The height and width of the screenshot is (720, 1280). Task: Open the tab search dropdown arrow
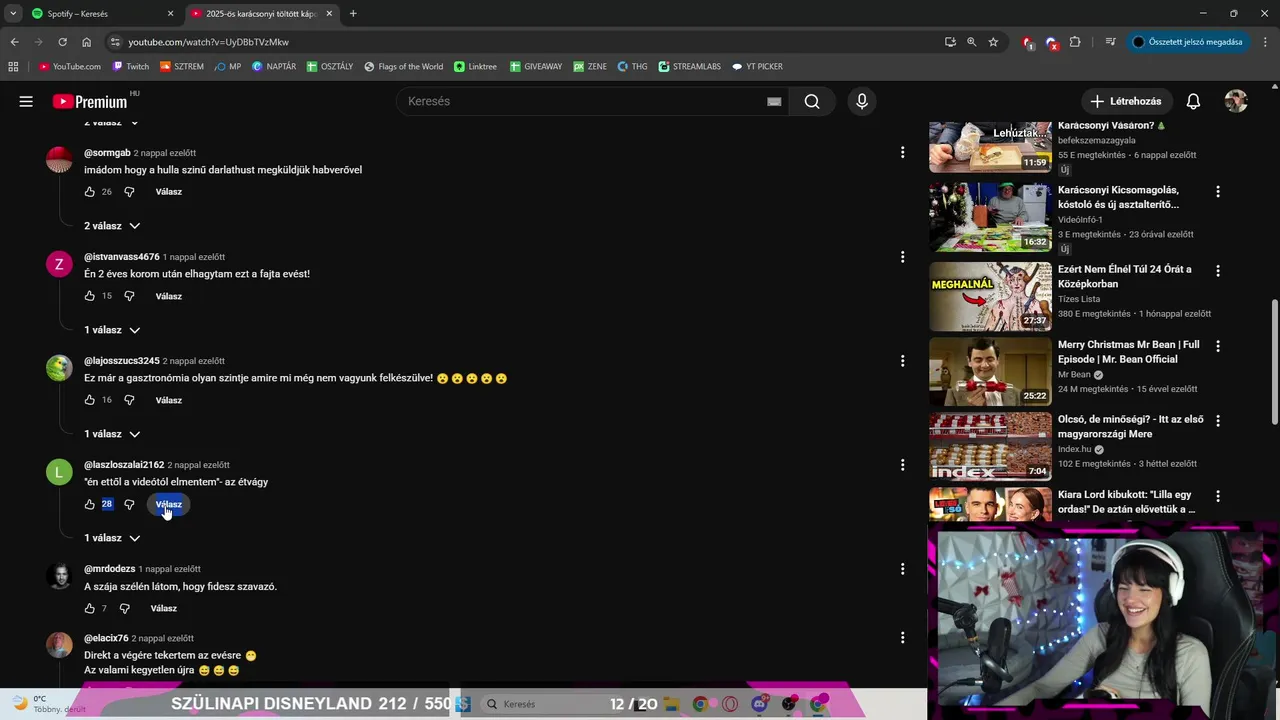12,14
